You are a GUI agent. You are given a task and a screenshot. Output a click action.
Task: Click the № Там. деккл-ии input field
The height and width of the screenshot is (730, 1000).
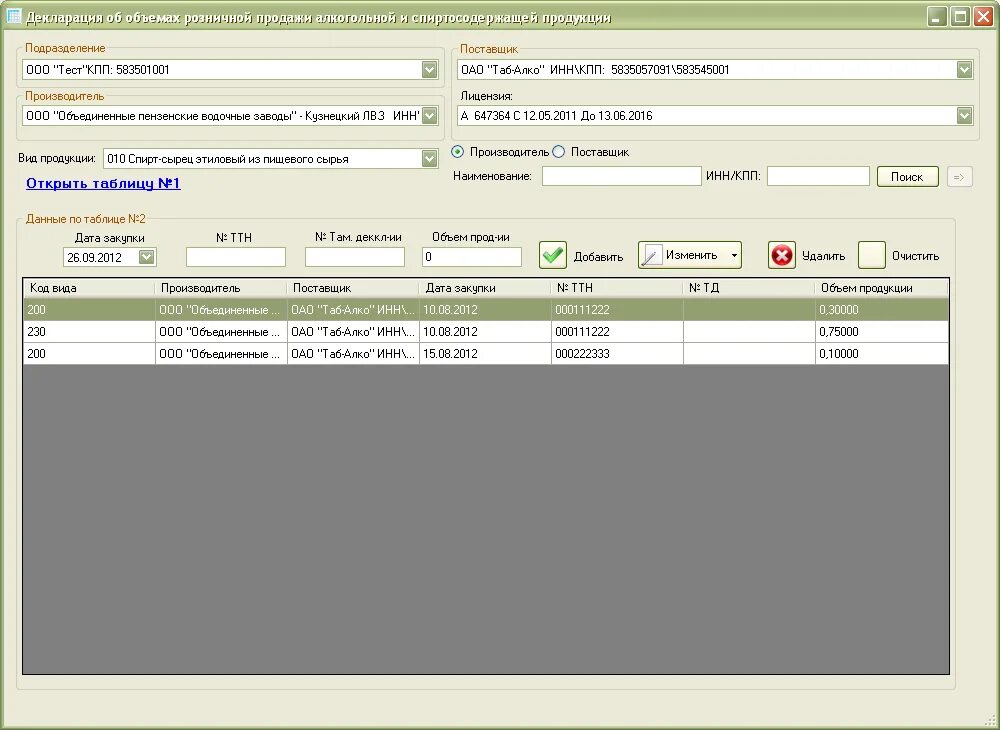coord(355,257)
